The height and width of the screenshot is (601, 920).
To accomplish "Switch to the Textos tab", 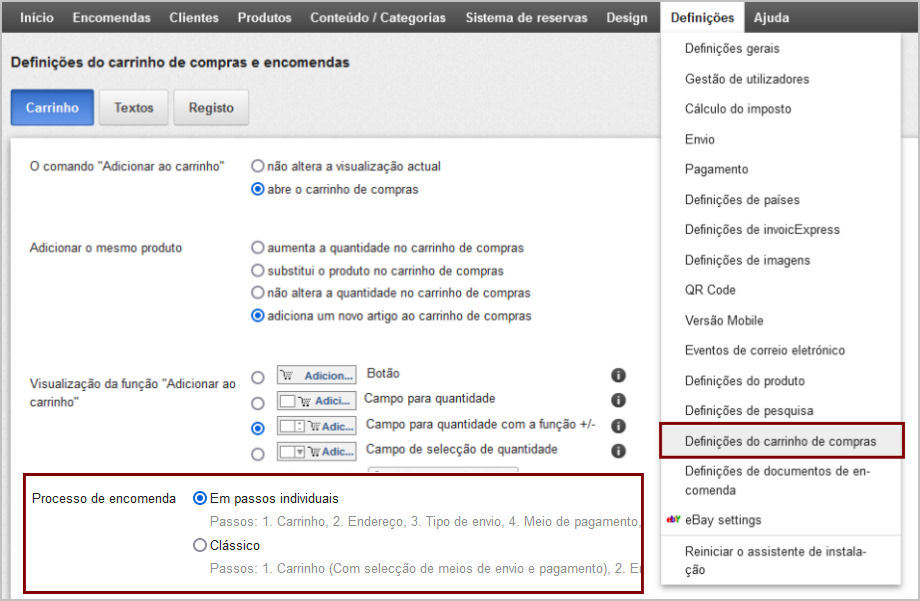I will pyautogui.click(x=134, y=107).
